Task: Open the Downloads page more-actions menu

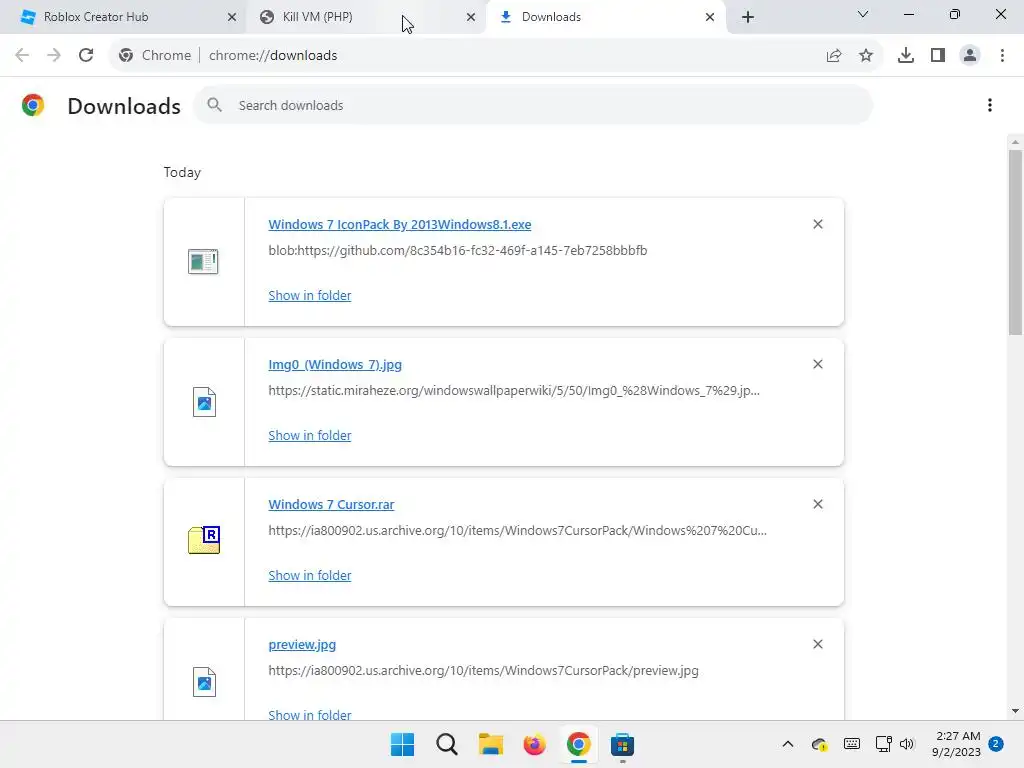Action: [990, 105]
